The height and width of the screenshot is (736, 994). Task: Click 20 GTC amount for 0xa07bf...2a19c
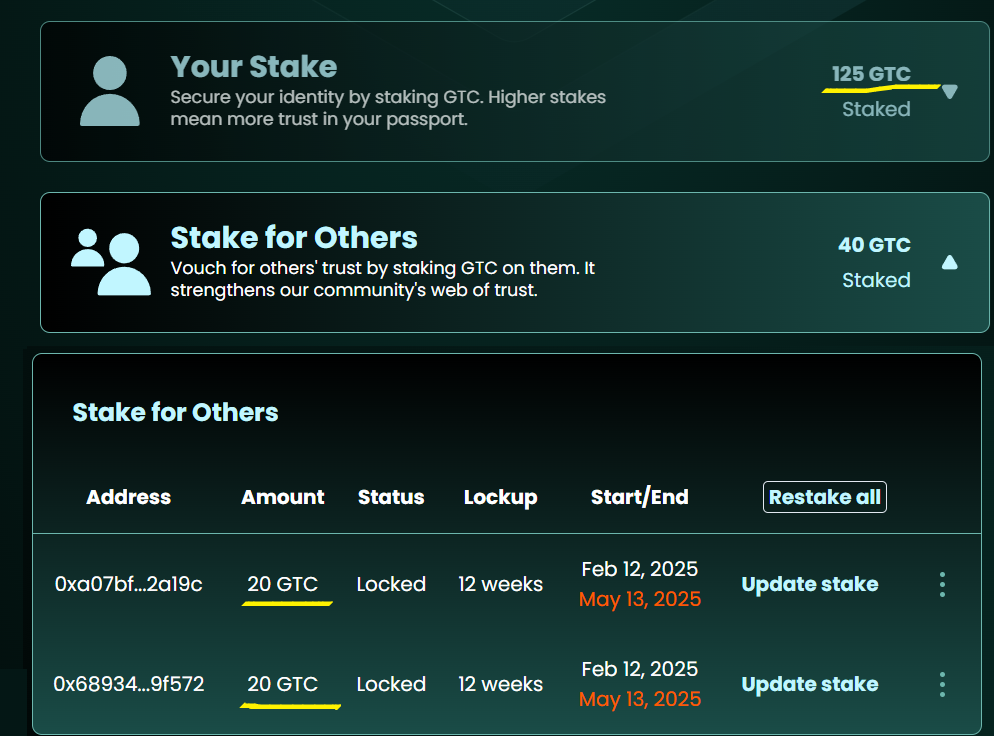283,584
